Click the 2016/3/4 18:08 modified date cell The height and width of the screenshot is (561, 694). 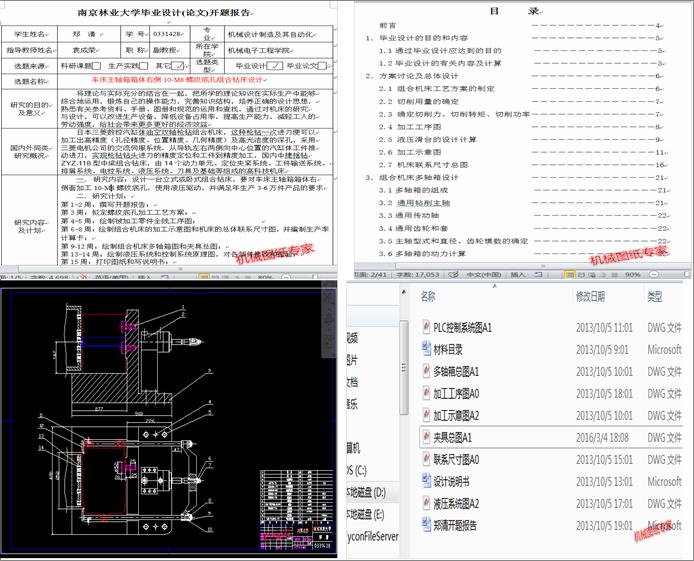click(x=602, y=438)
